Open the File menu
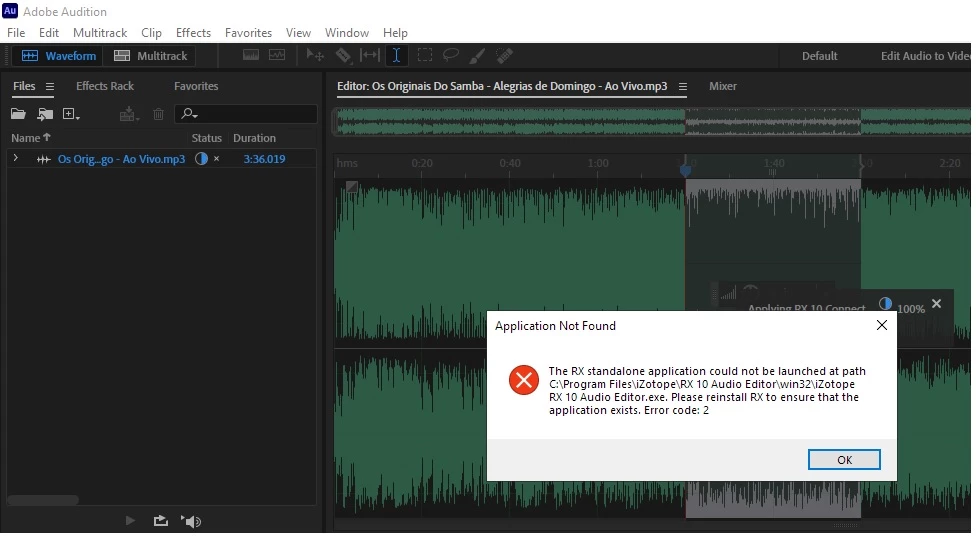979x545 pixels. point(16,32)
